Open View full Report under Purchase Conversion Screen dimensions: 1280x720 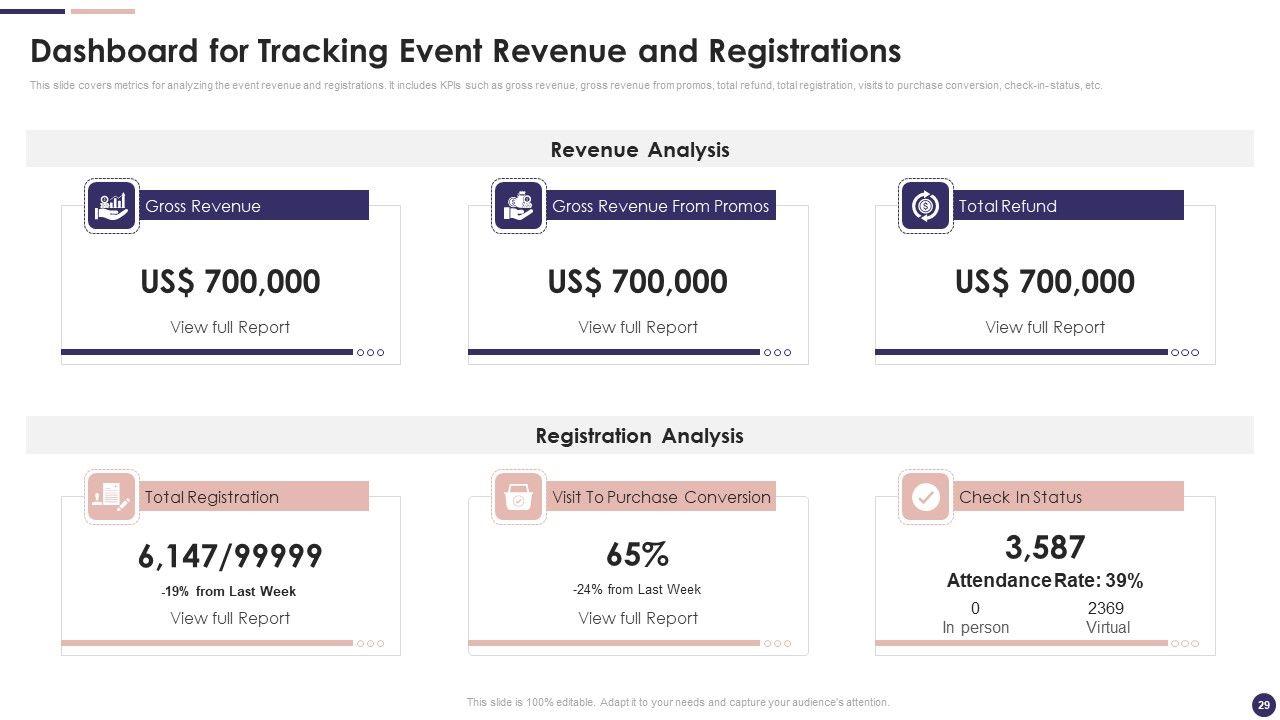coord(638,618)
